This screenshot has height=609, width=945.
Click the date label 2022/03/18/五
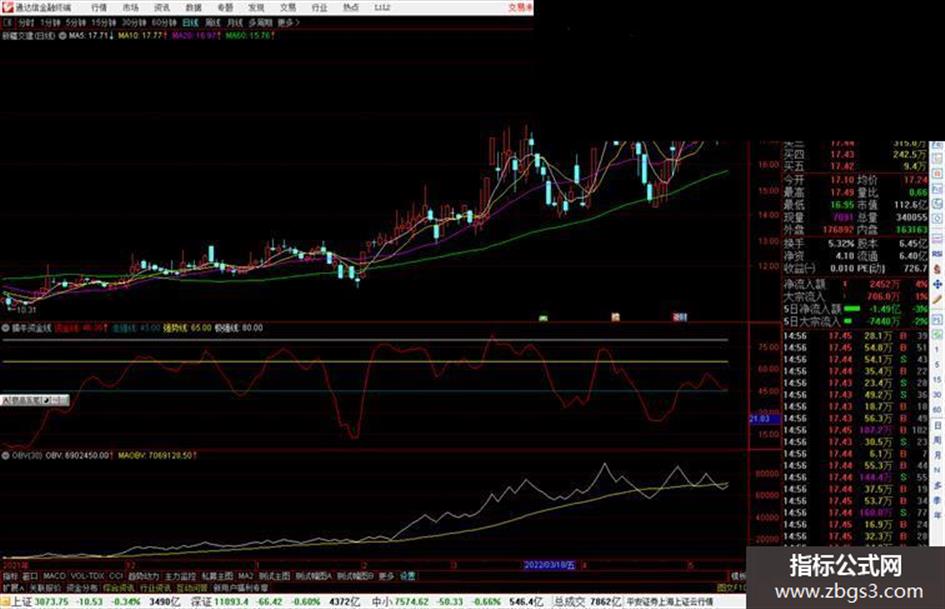pos(549,565)
